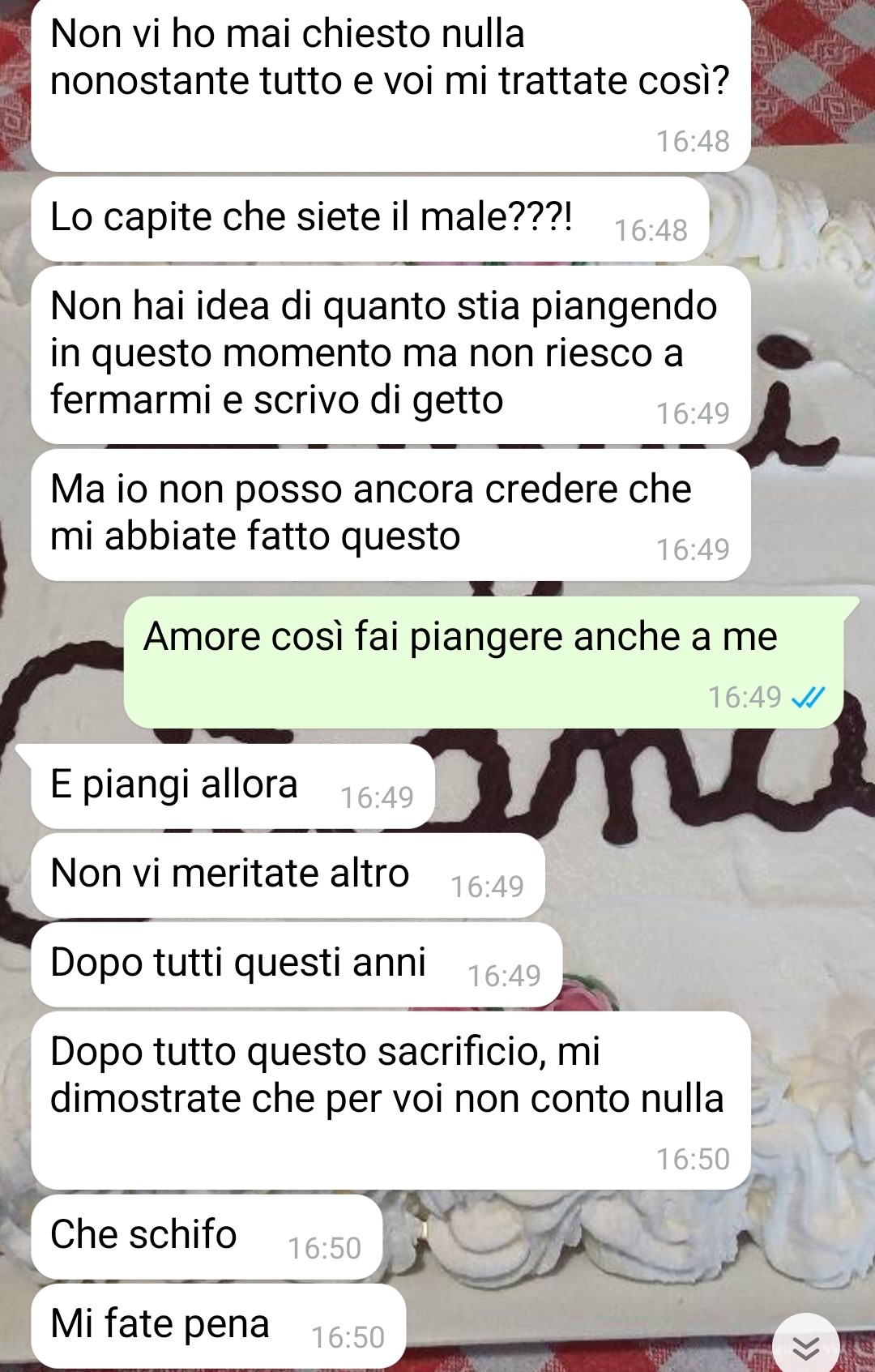Tap the chat wallpaper beside 'E piangi allora'
875x1372 pixels.
[648, 786]
